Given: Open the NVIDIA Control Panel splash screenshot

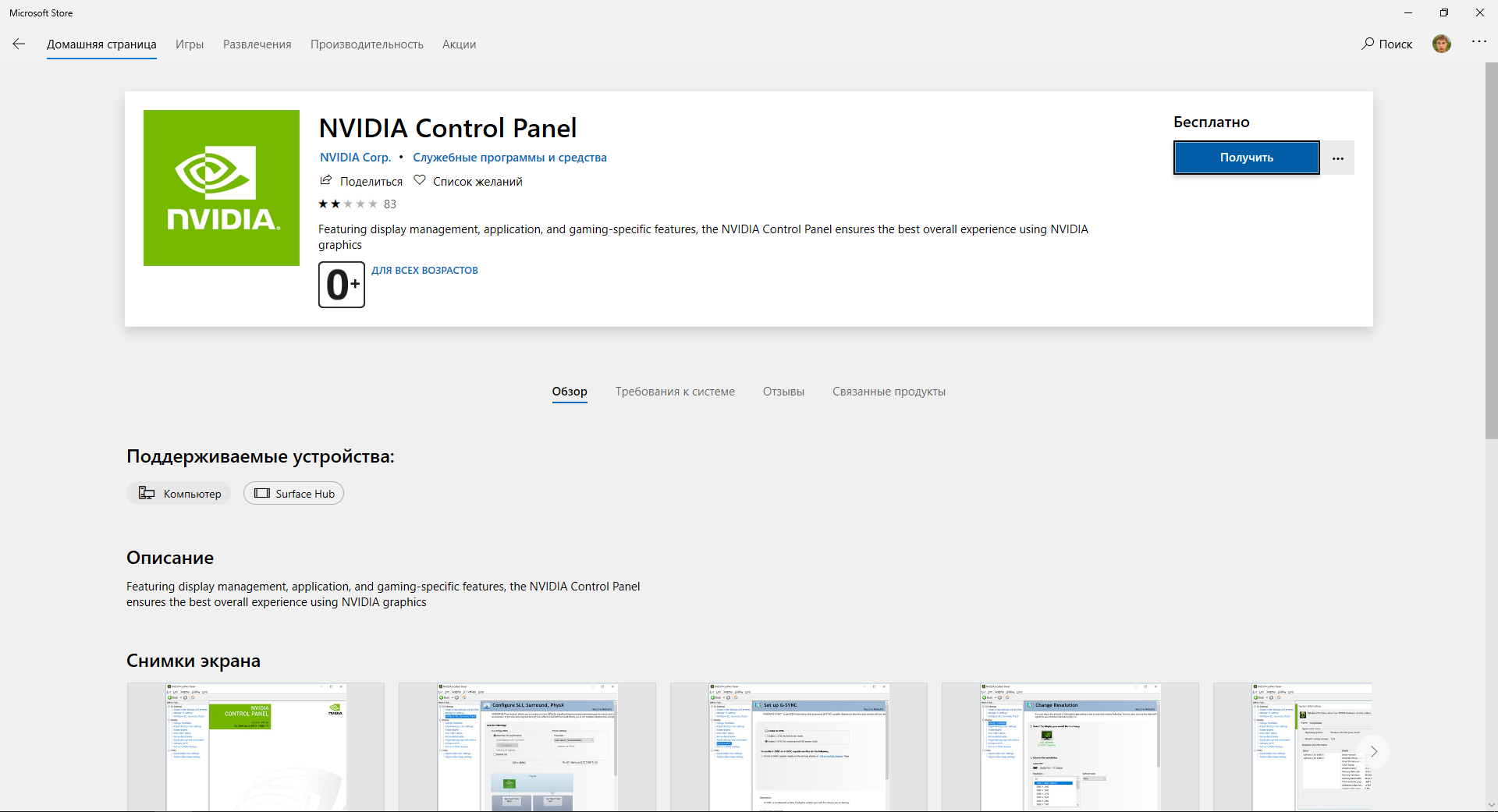Looking at the screenshot, I should tap(256, 747).
